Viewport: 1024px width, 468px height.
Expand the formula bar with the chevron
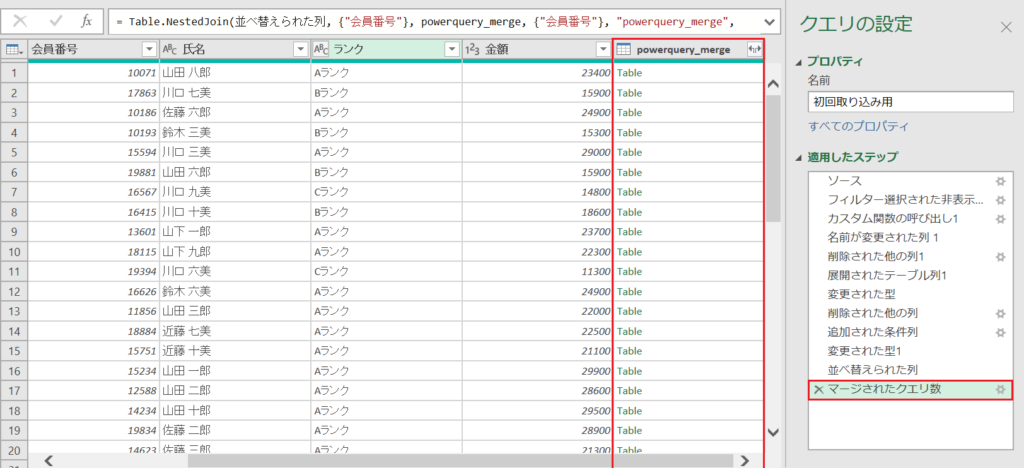click(769, 22)
